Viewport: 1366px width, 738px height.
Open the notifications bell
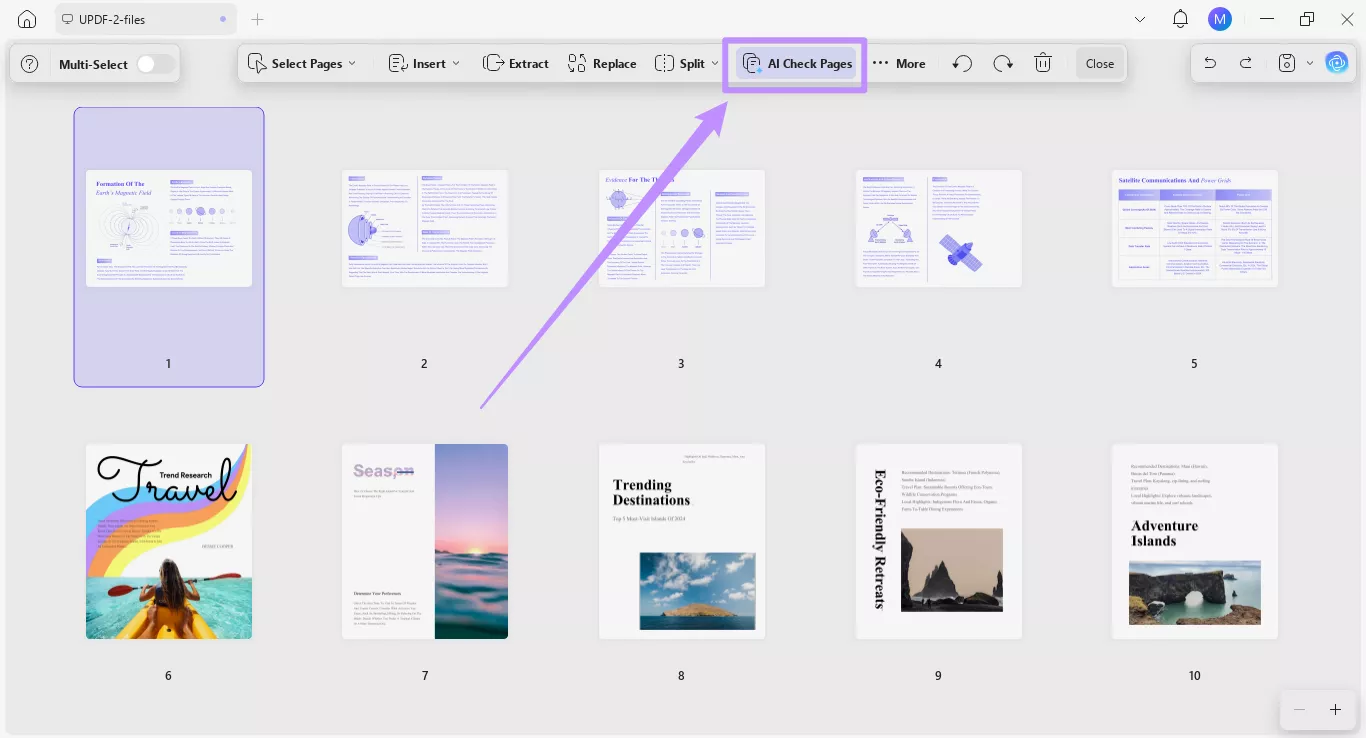point(1180,18)
